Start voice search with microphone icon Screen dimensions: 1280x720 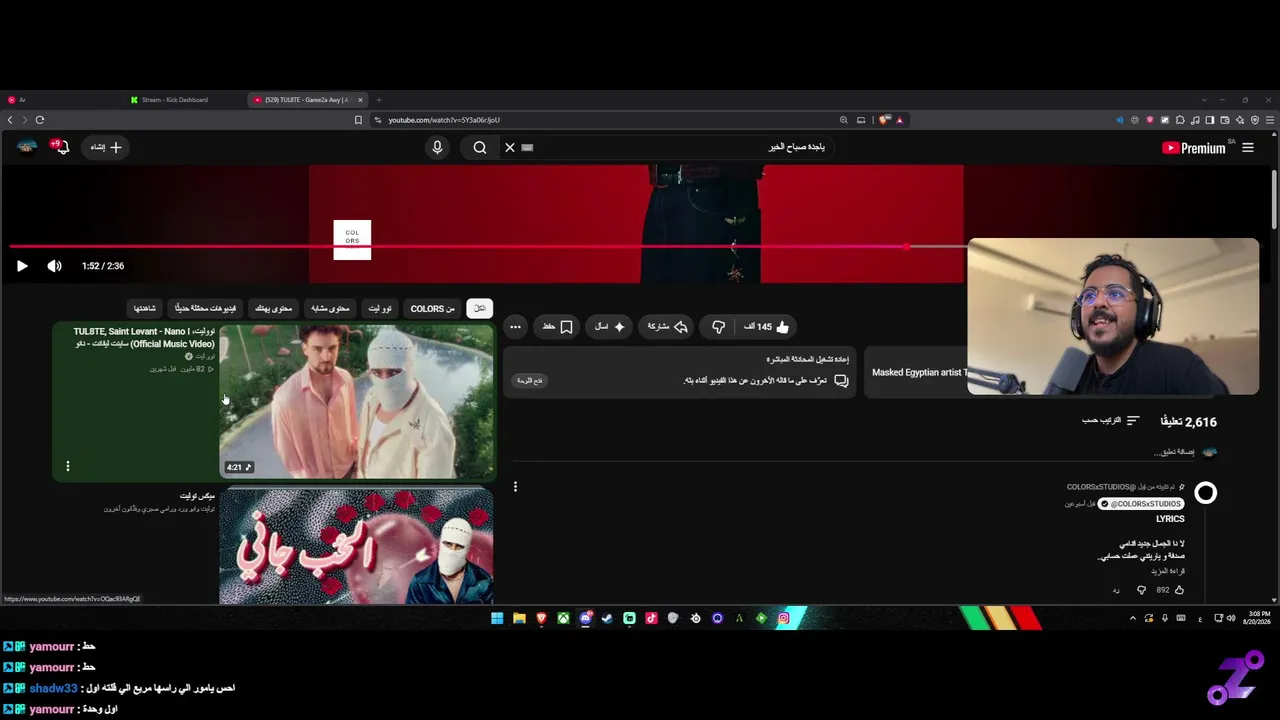(437, 148)
